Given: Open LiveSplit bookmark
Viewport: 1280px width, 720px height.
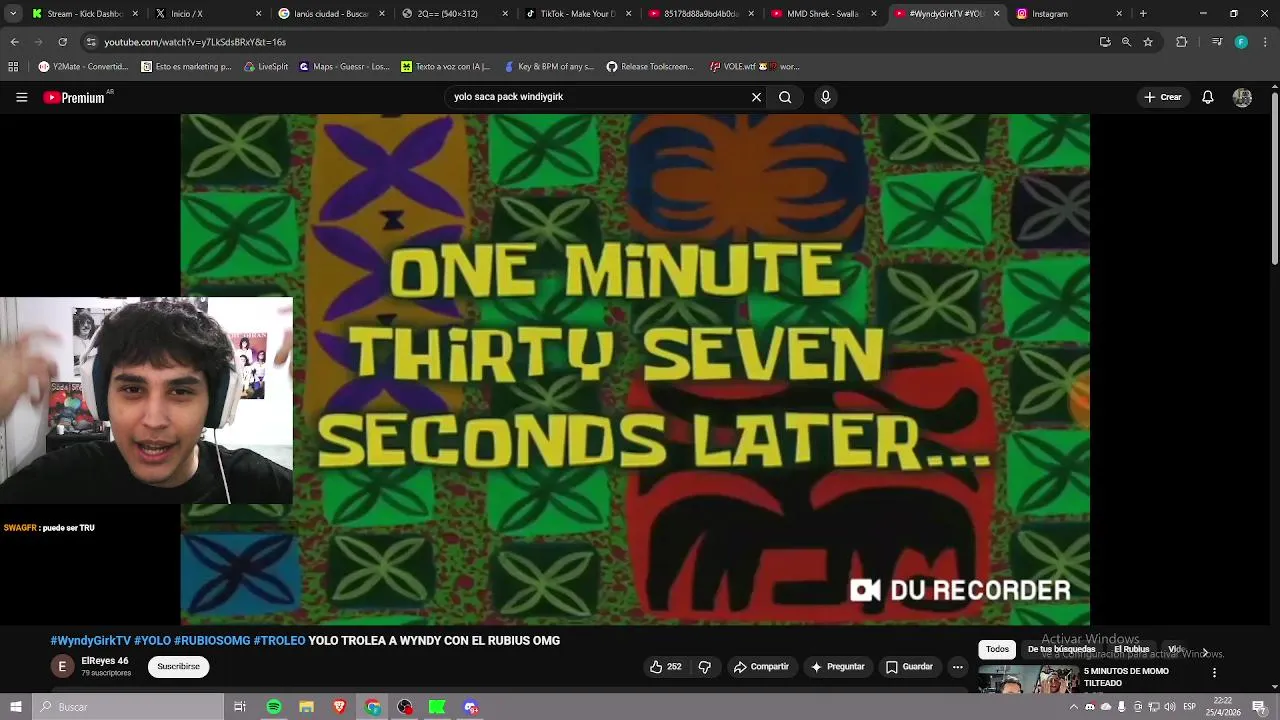Looking at the screenshot, I should pyautogui.click(x=266, y=67).
